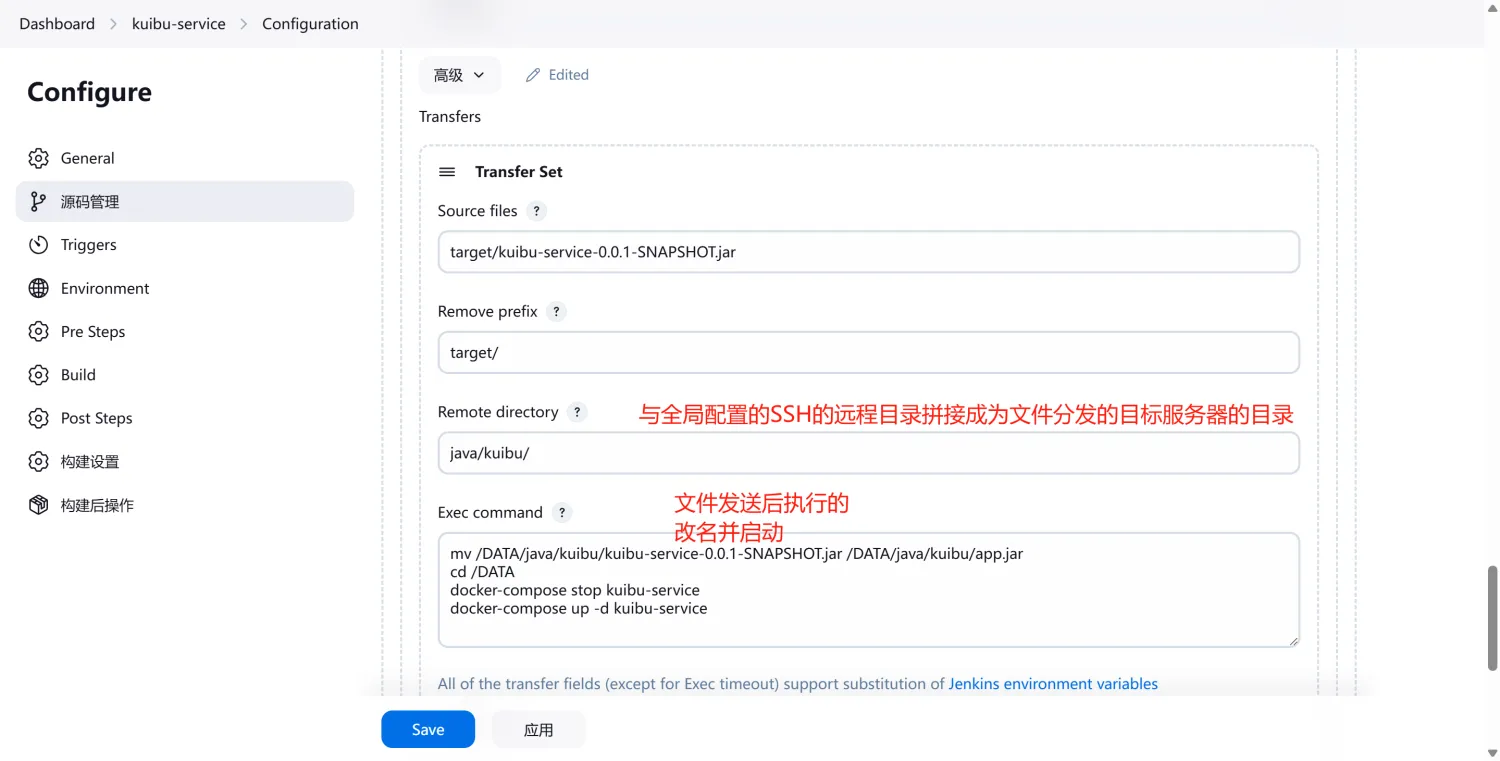This screenshot has width=1500, height=761.
Task: Click the 构建后操作 cube icon
Action: click(38, 505)
